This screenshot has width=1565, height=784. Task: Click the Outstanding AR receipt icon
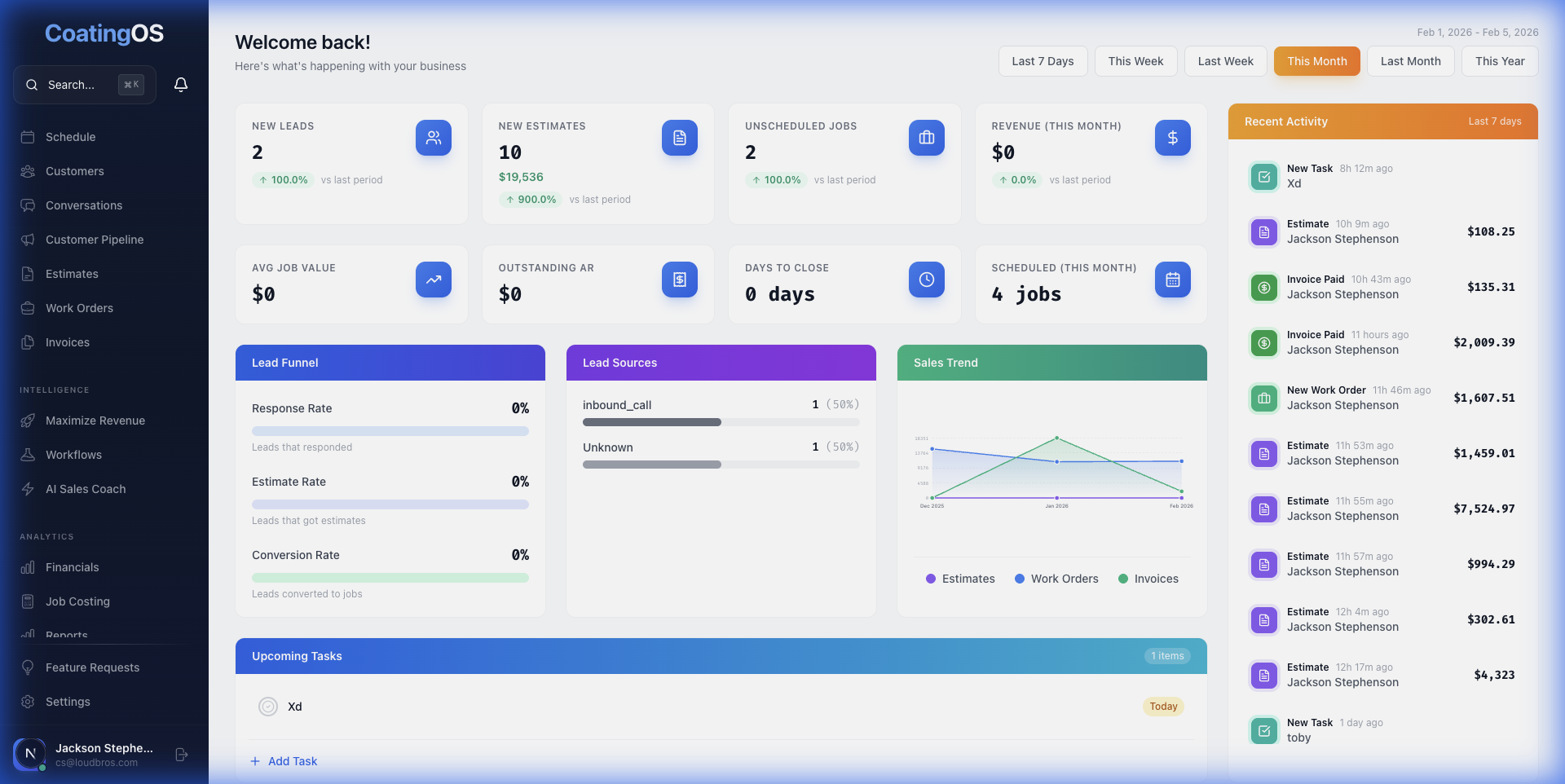tap(679, 280)
